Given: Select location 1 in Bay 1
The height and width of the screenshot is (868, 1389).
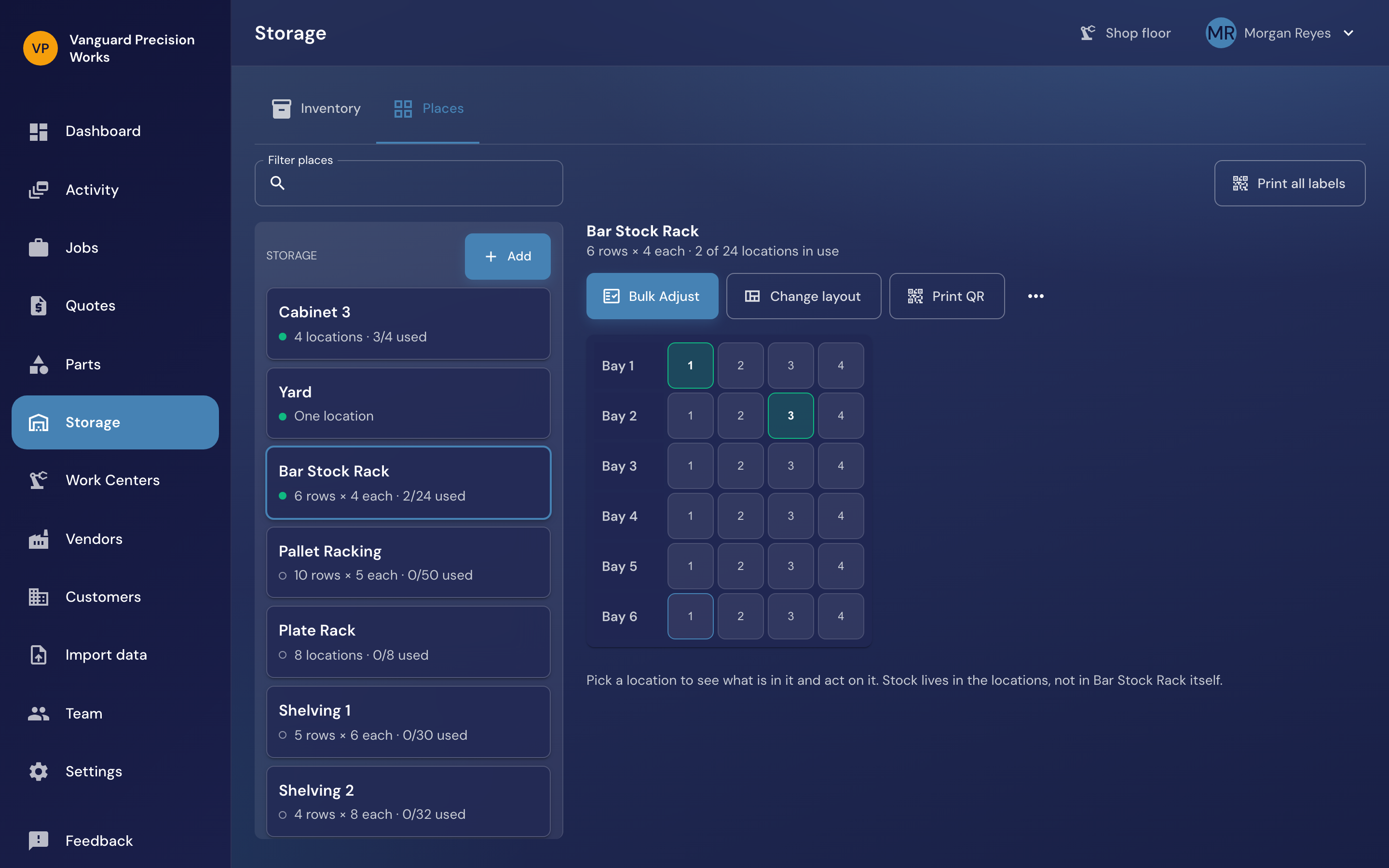Looking at the screenshot, I should (691, 366).
